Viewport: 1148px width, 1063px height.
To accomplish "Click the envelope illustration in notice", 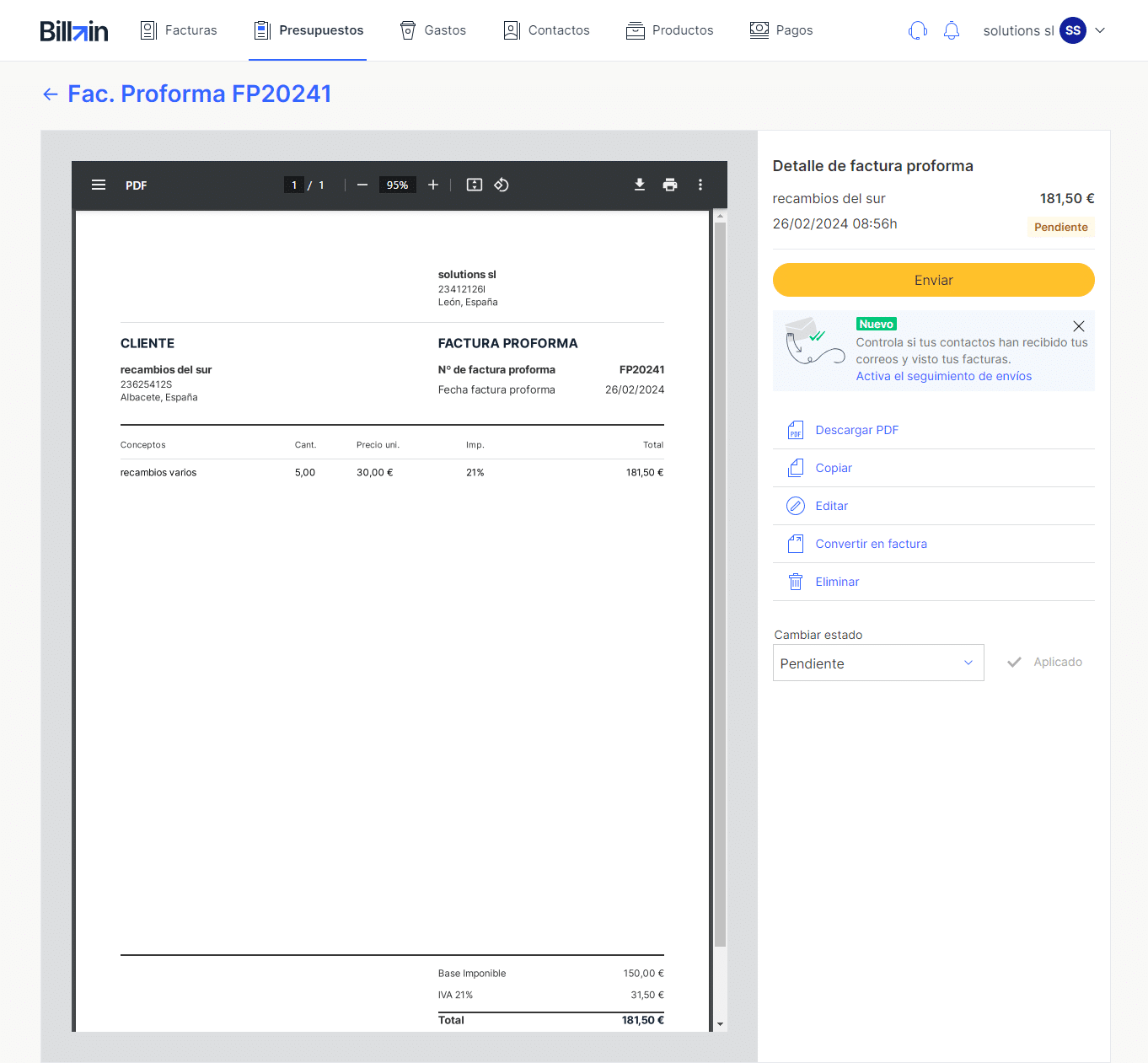I will click(814, 341).
